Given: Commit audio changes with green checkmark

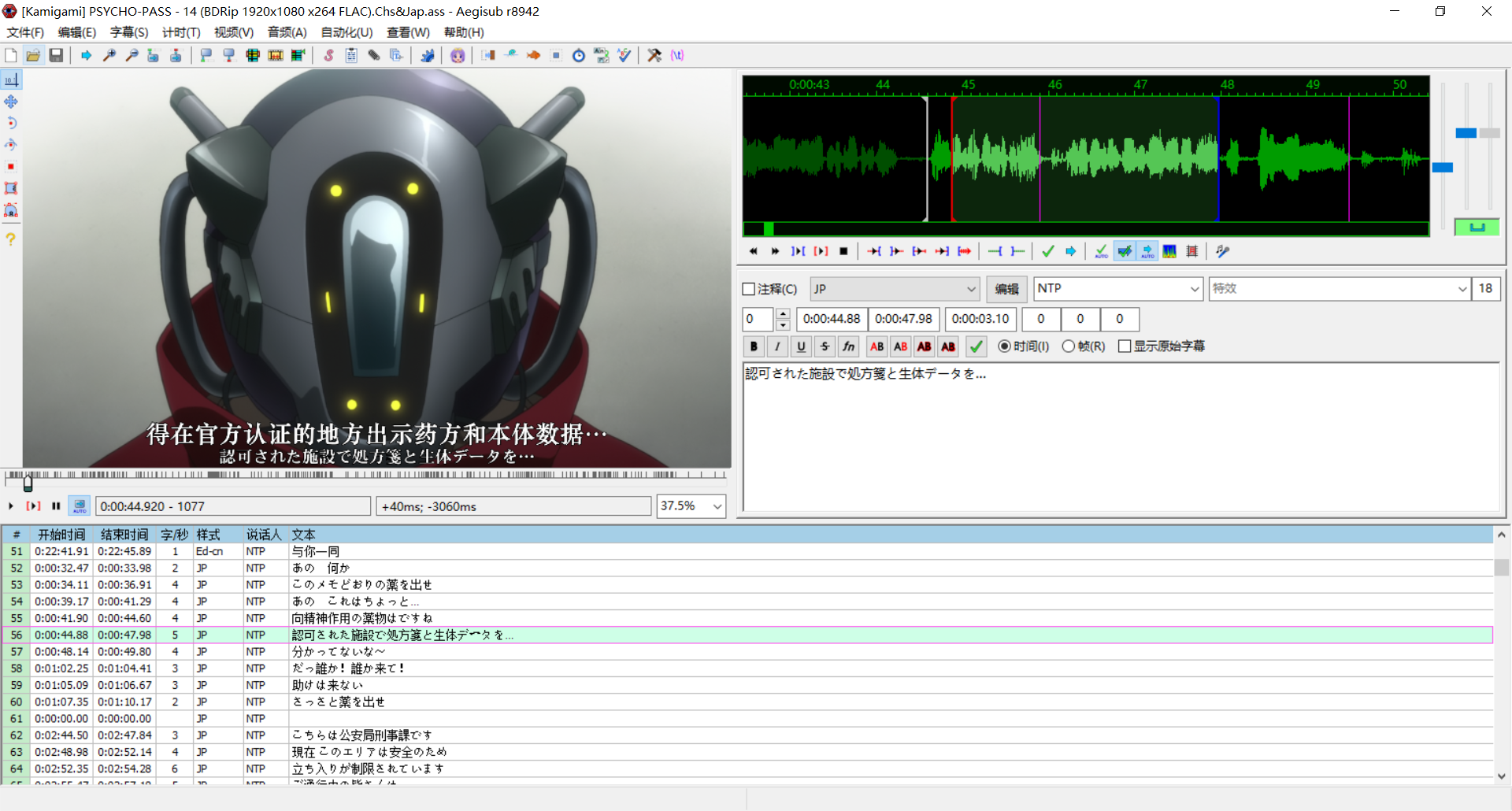Looking at the screenshot, I should (1048, 251).
